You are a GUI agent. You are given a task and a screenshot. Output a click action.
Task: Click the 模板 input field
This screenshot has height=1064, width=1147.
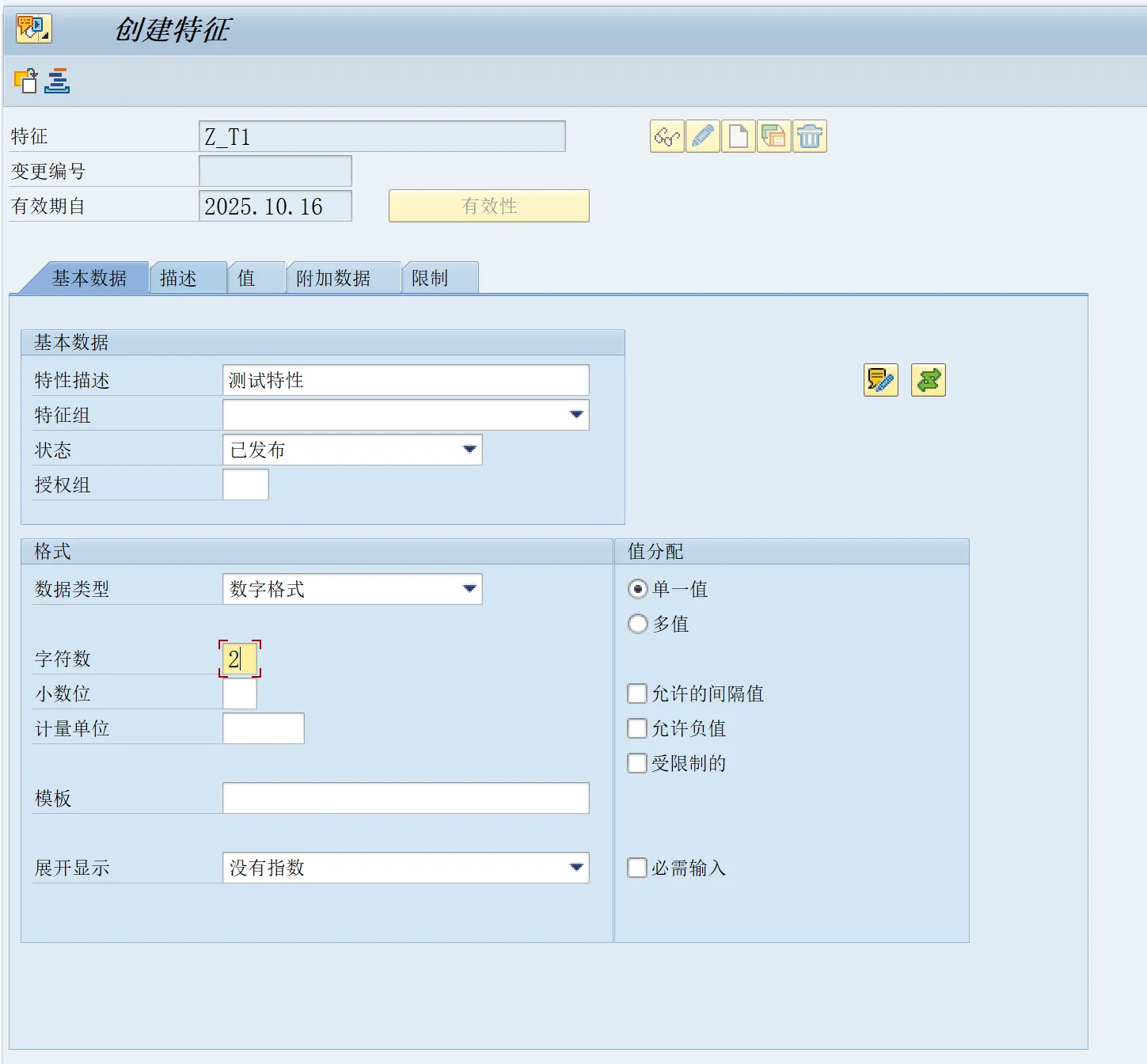(405, 798)
